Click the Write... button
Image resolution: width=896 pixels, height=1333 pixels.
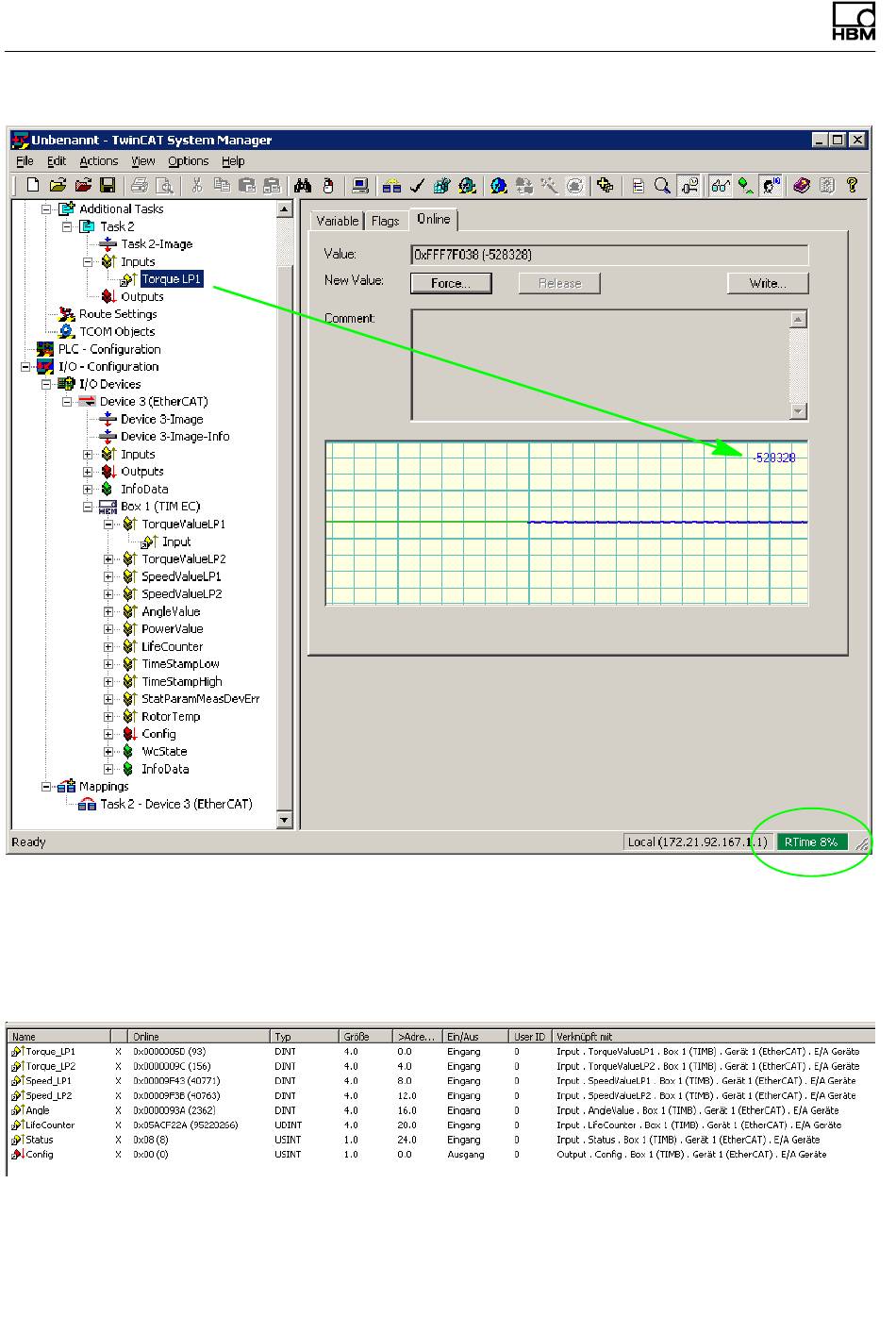768,283
